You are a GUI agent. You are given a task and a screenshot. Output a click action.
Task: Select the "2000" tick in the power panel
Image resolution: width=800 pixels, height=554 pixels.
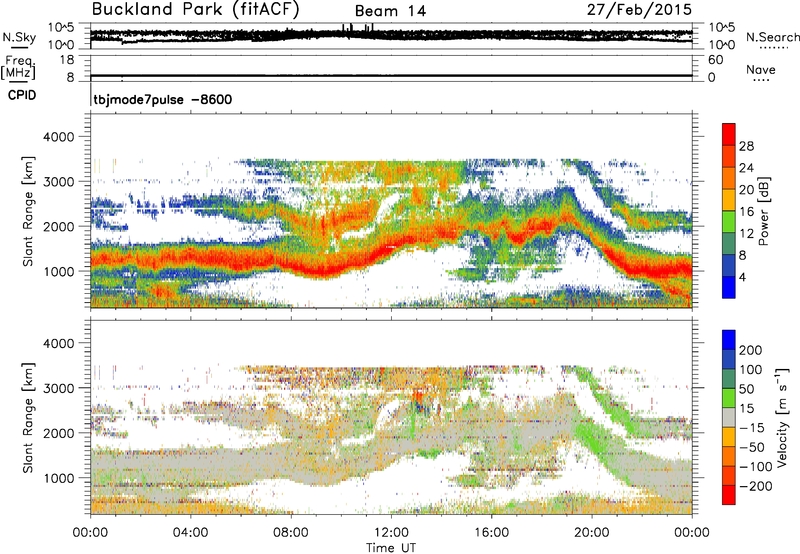[x=58, y=226]
